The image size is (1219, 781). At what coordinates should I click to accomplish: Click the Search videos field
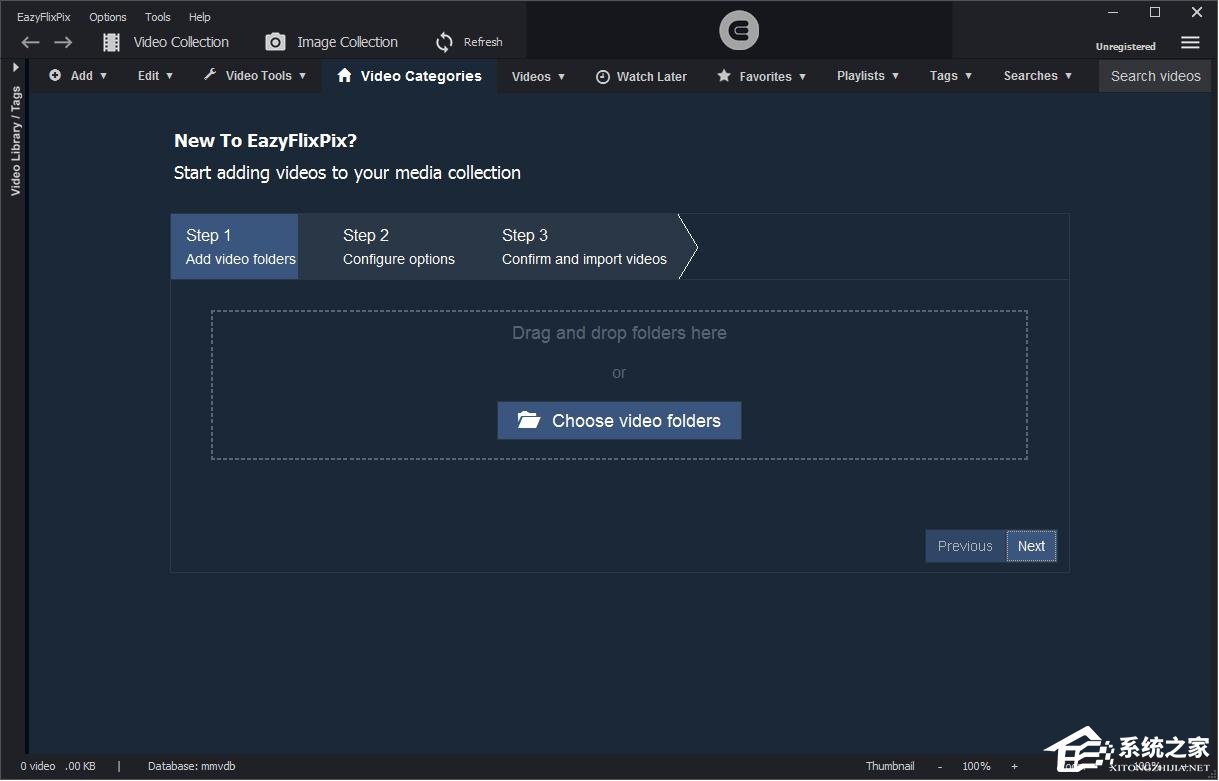(1155, 76)
